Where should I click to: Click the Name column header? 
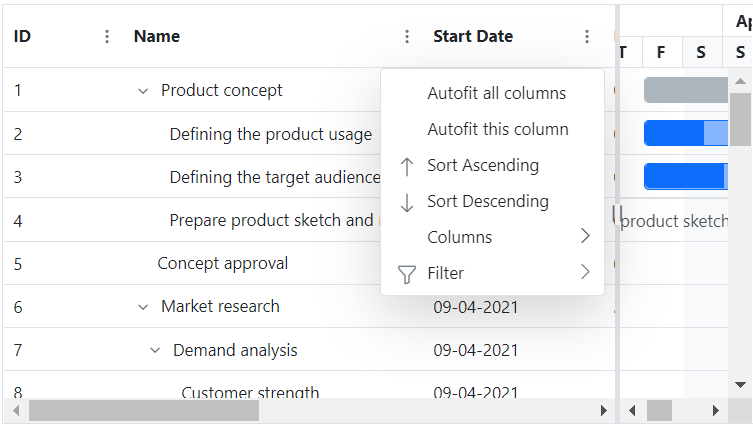(x=157, y=37)
